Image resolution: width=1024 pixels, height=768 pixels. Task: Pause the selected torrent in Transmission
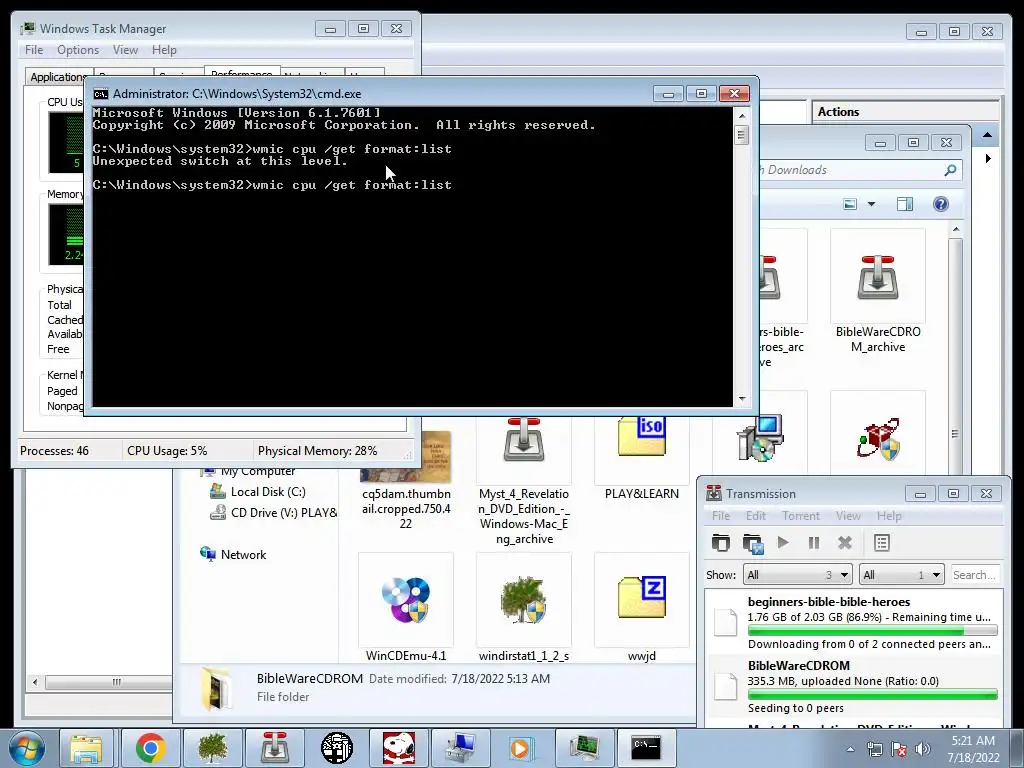pos(814,543)
